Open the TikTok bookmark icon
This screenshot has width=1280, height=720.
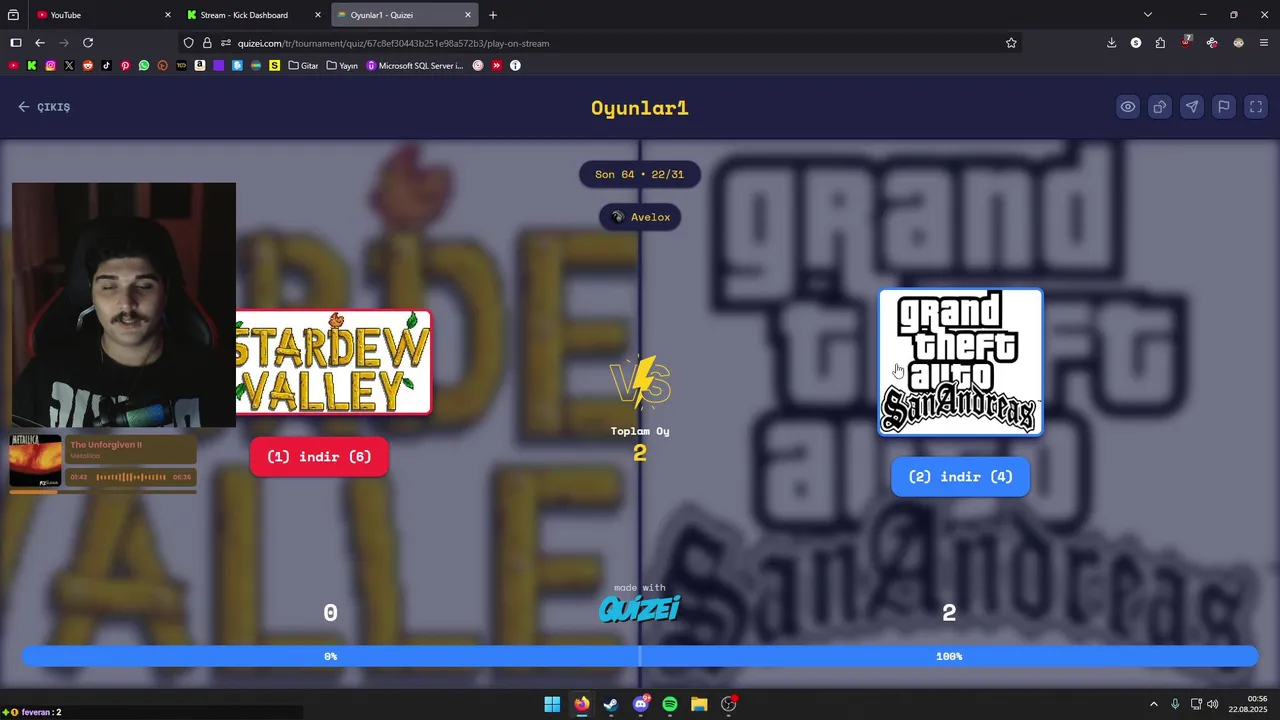pos(106,66)
